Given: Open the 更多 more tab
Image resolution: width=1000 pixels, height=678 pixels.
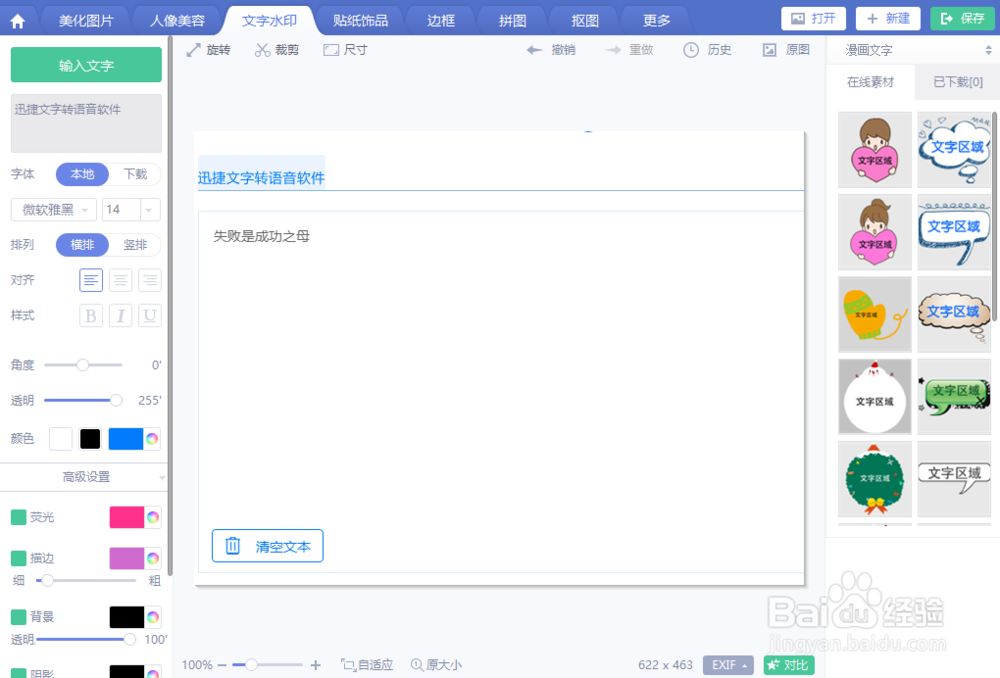Looking at the screenshot, I should coord(656,21).
